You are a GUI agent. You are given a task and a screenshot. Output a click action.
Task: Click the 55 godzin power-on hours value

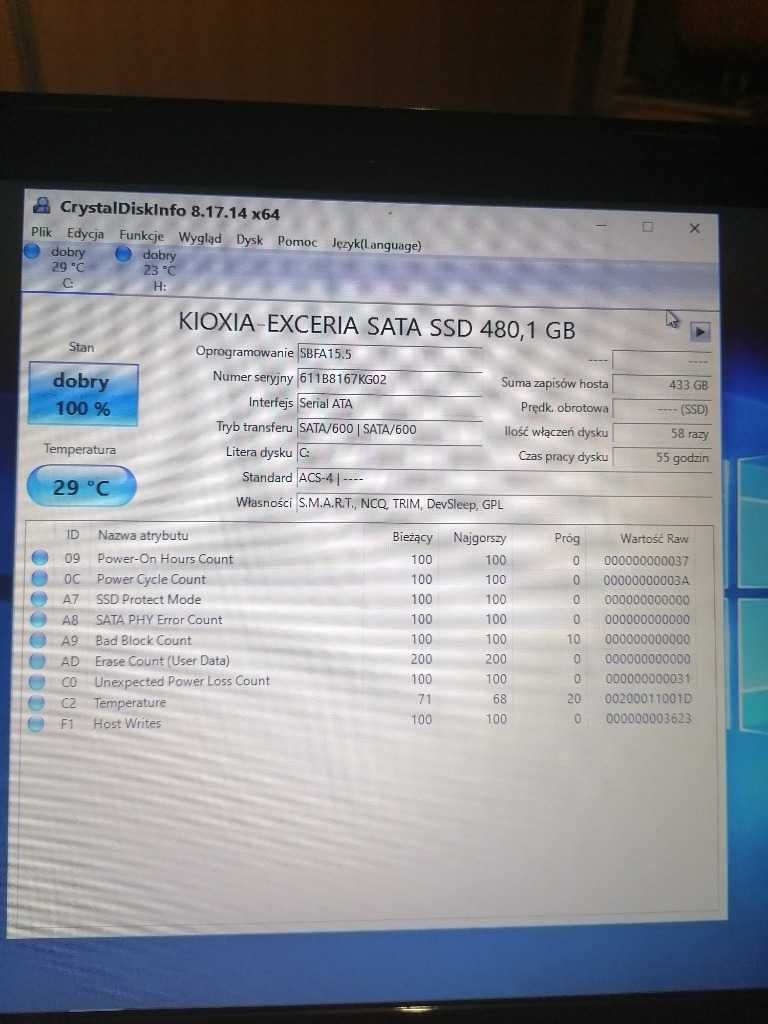click(662, 458)
